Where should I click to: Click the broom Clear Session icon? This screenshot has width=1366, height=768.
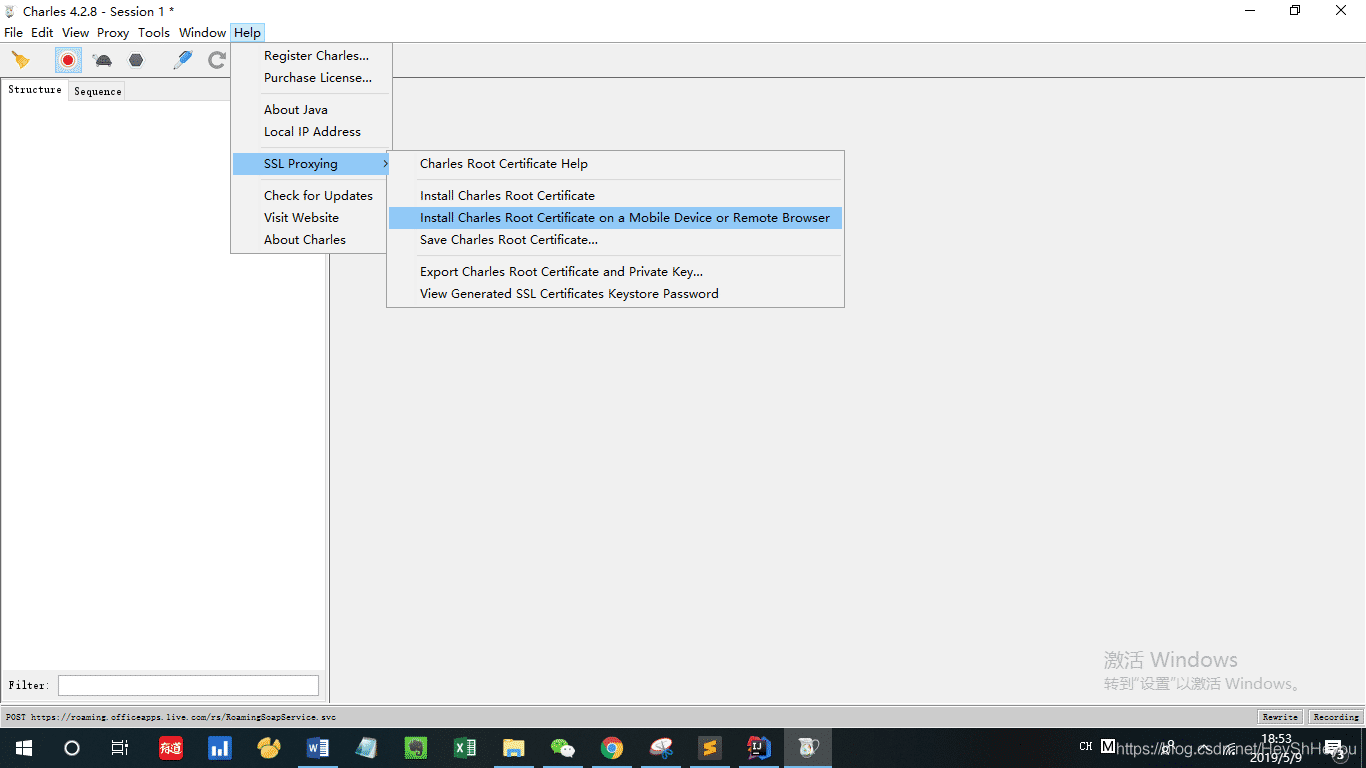20,60
